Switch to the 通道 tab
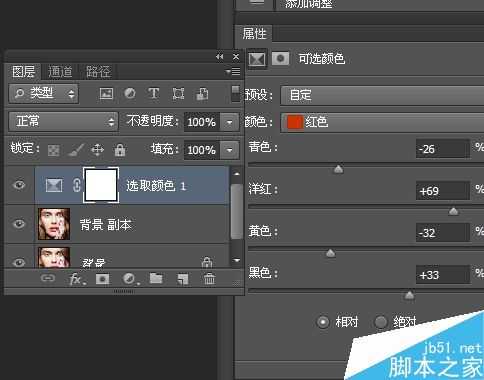The height and width of the screenshot is (380, 484). 60,72
